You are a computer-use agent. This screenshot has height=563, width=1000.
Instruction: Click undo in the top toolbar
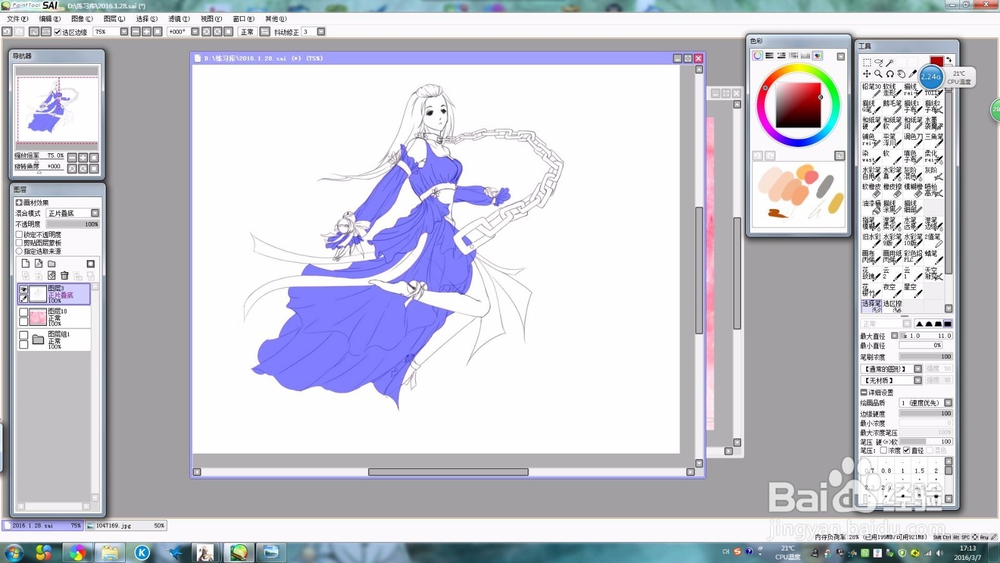click(5, 31)
